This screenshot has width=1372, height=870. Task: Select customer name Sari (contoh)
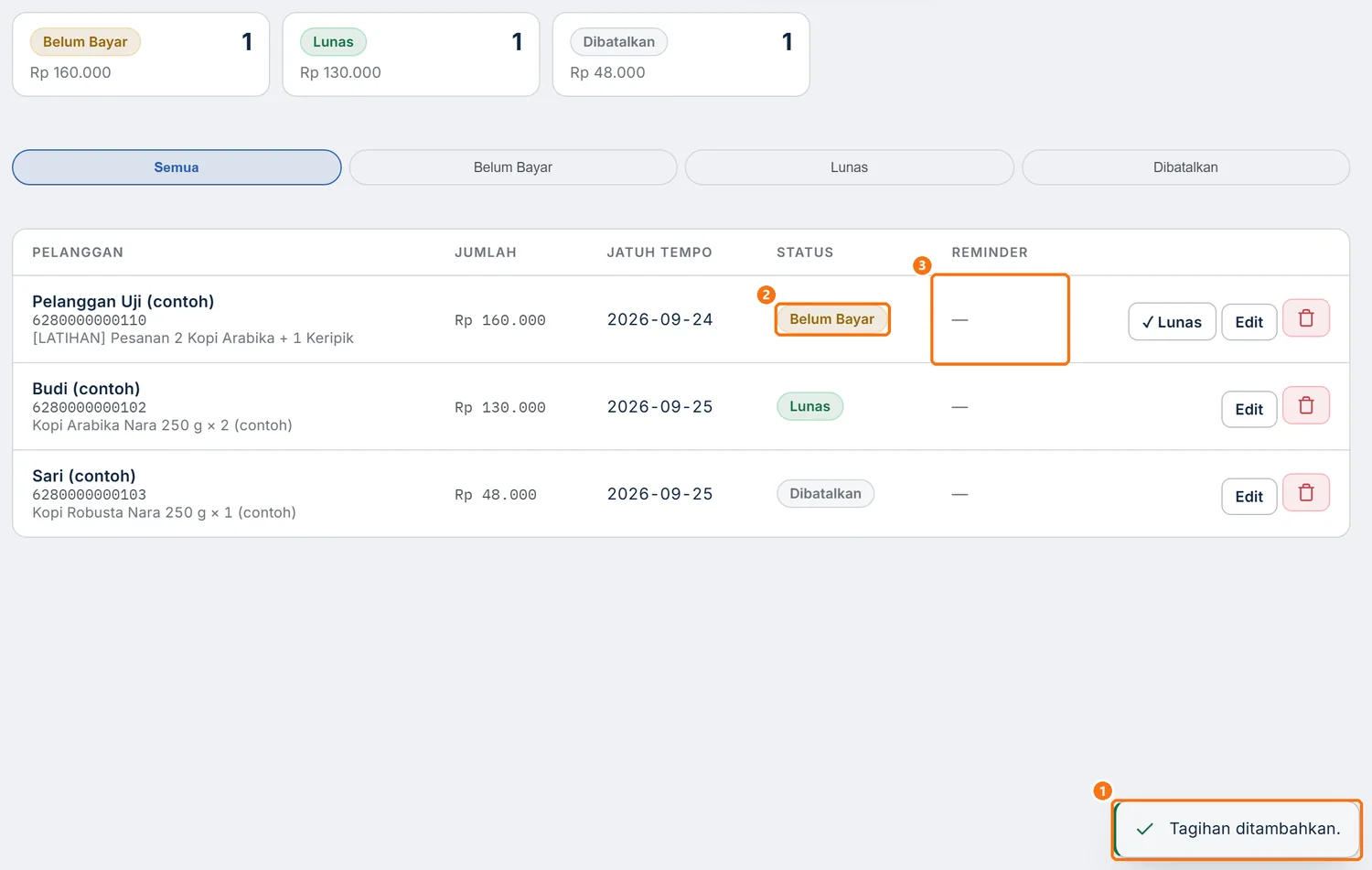pos(84,476)
